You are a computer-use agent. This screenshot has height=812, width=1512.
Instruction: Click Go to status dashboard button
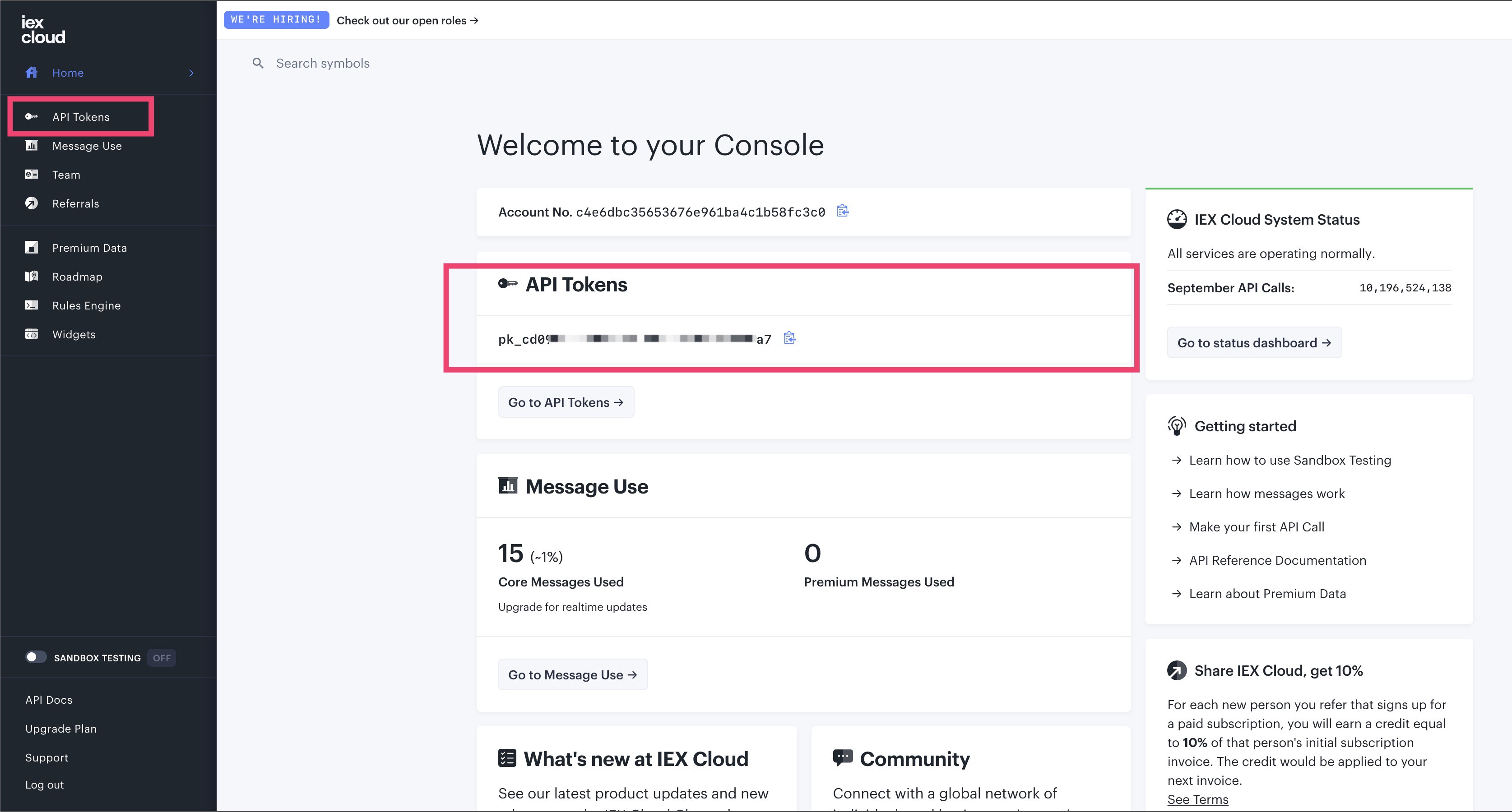1254,343
